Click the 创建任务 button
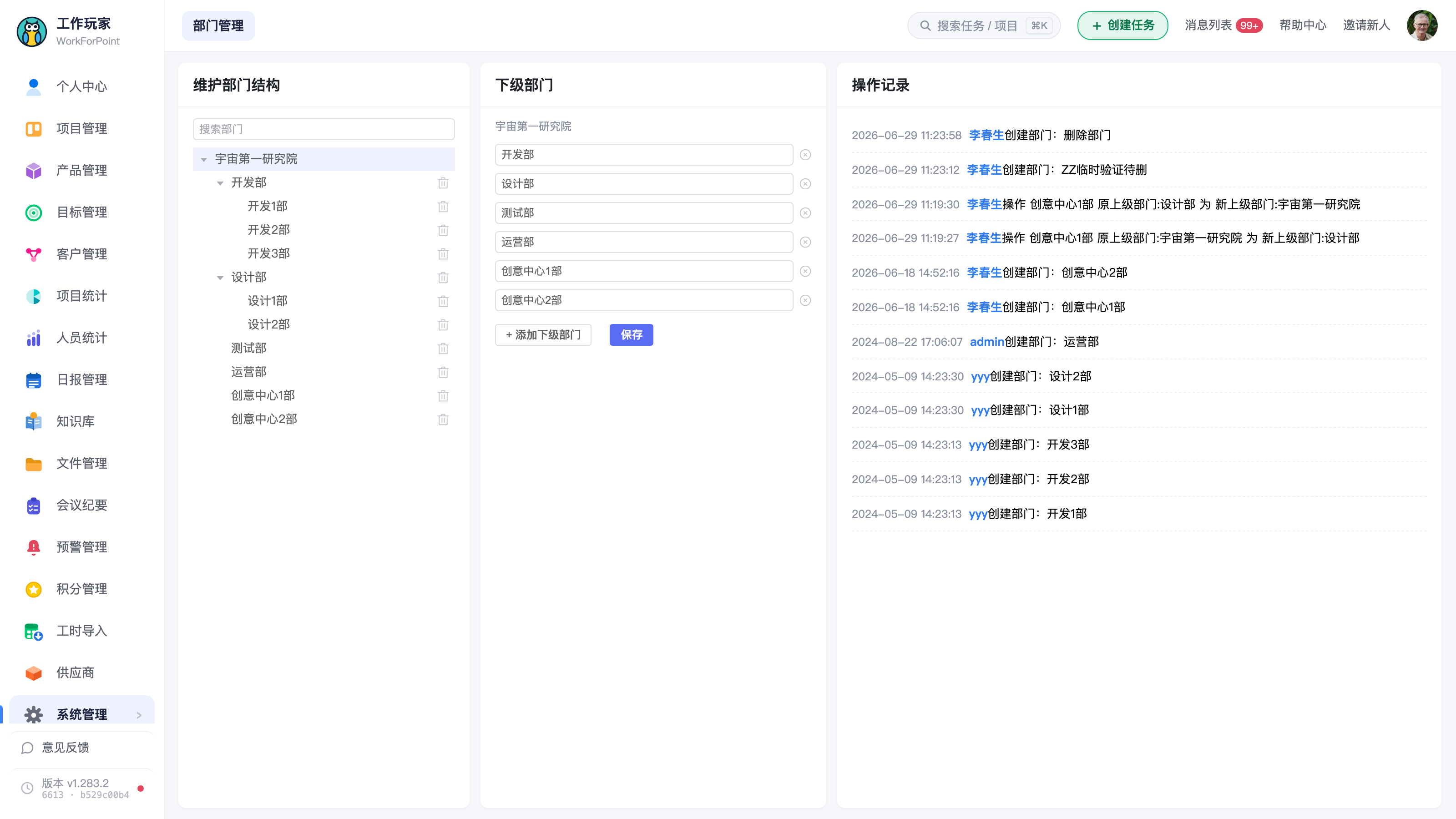The width and height of the screenshot is (1456, 819). click(x=1122, y=25)
